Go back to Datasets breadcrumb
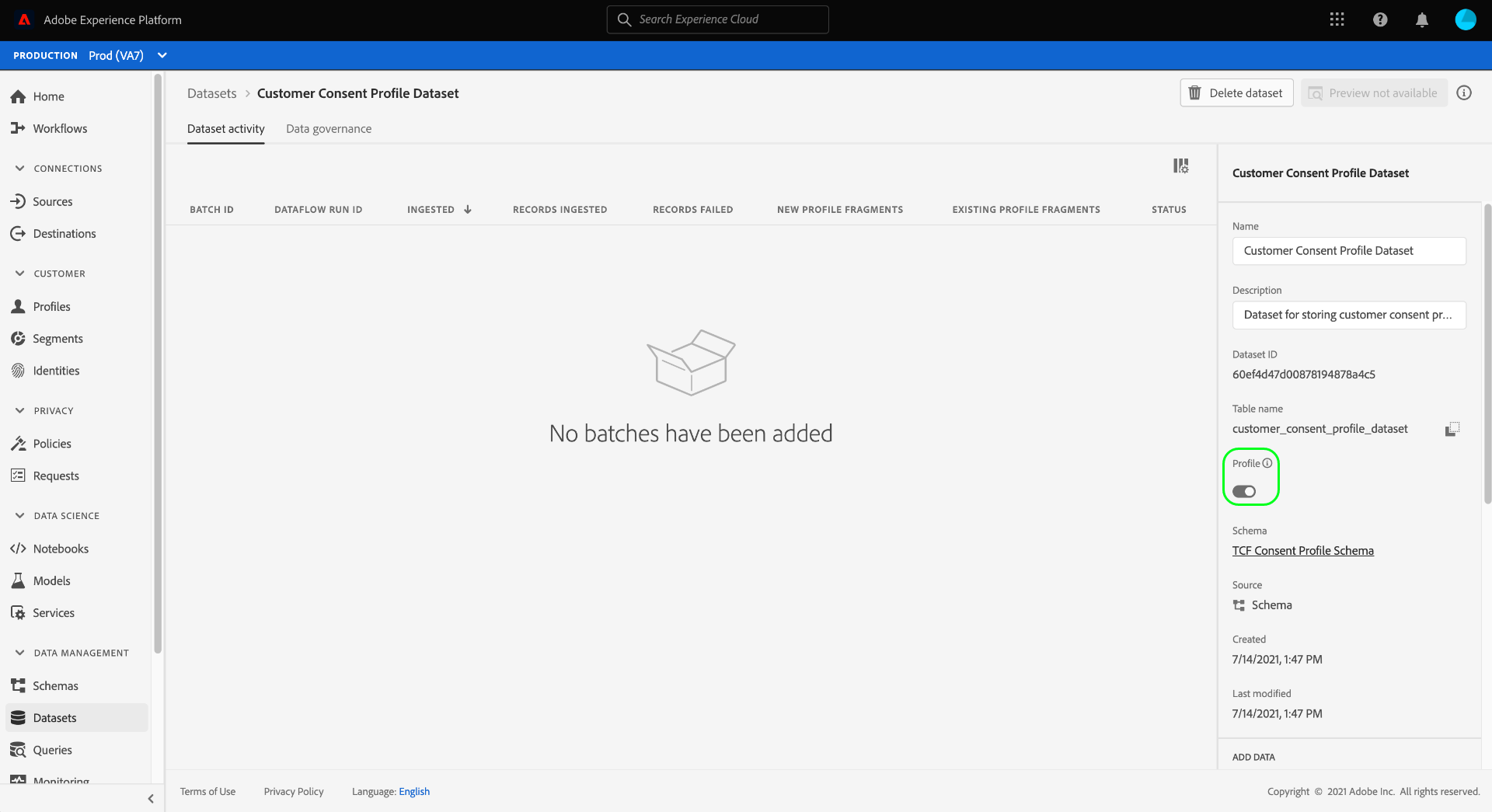 pyautogui.click(x=212, y=93)
